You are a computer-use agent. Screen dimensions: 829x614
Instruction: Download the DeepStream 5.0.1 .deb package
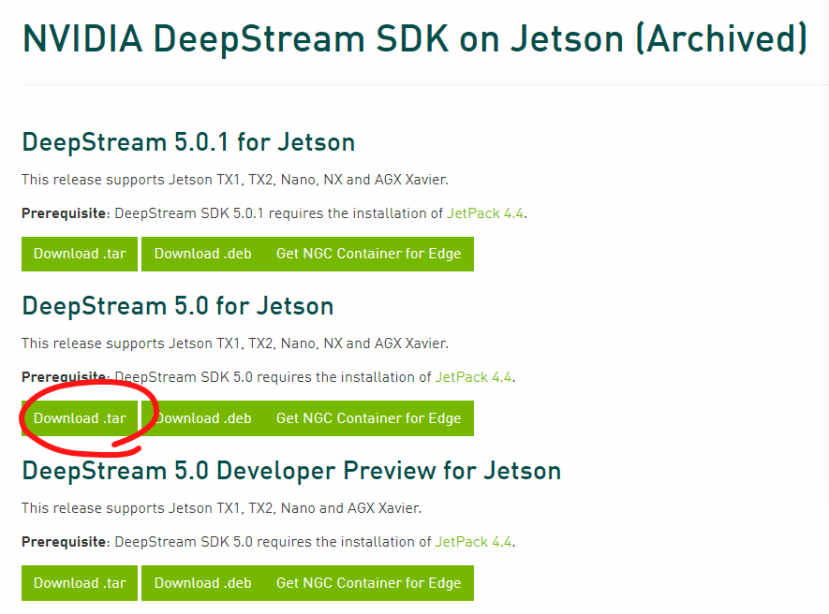tap(202, 254)
